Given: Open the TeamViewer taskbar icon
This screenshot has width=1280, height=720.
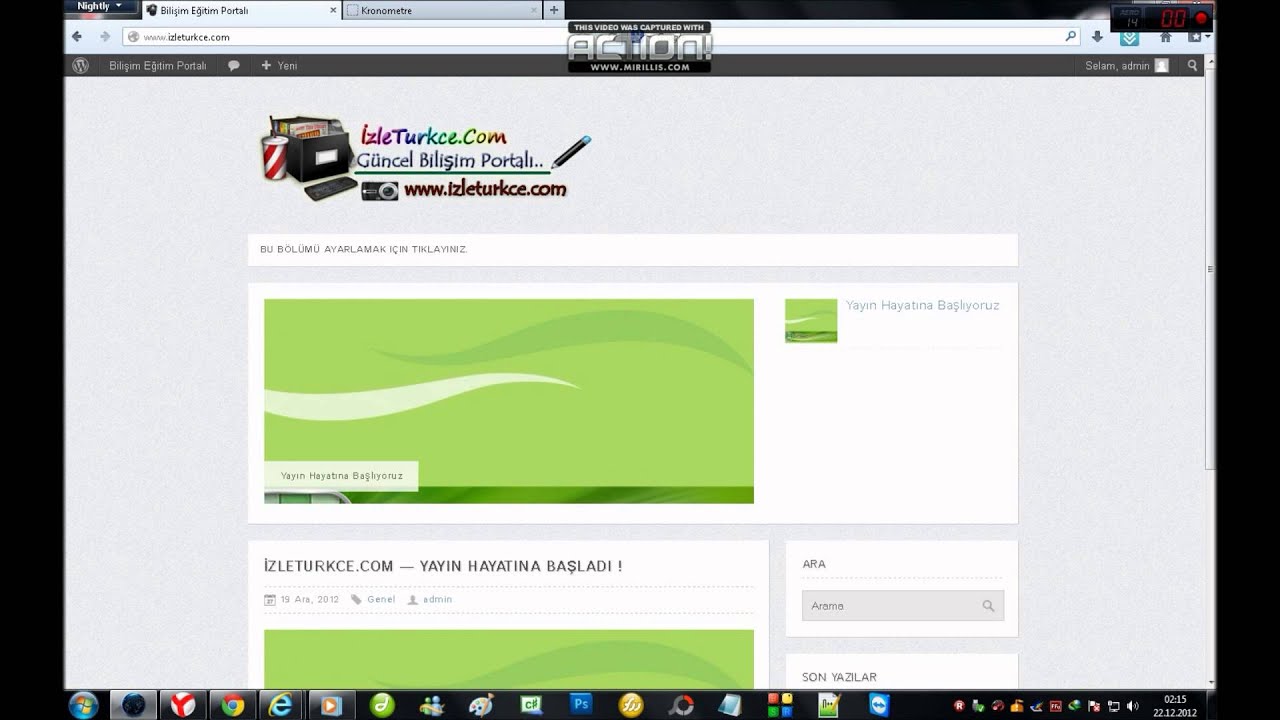Looking at the screenshot, I should click(878, 705).
